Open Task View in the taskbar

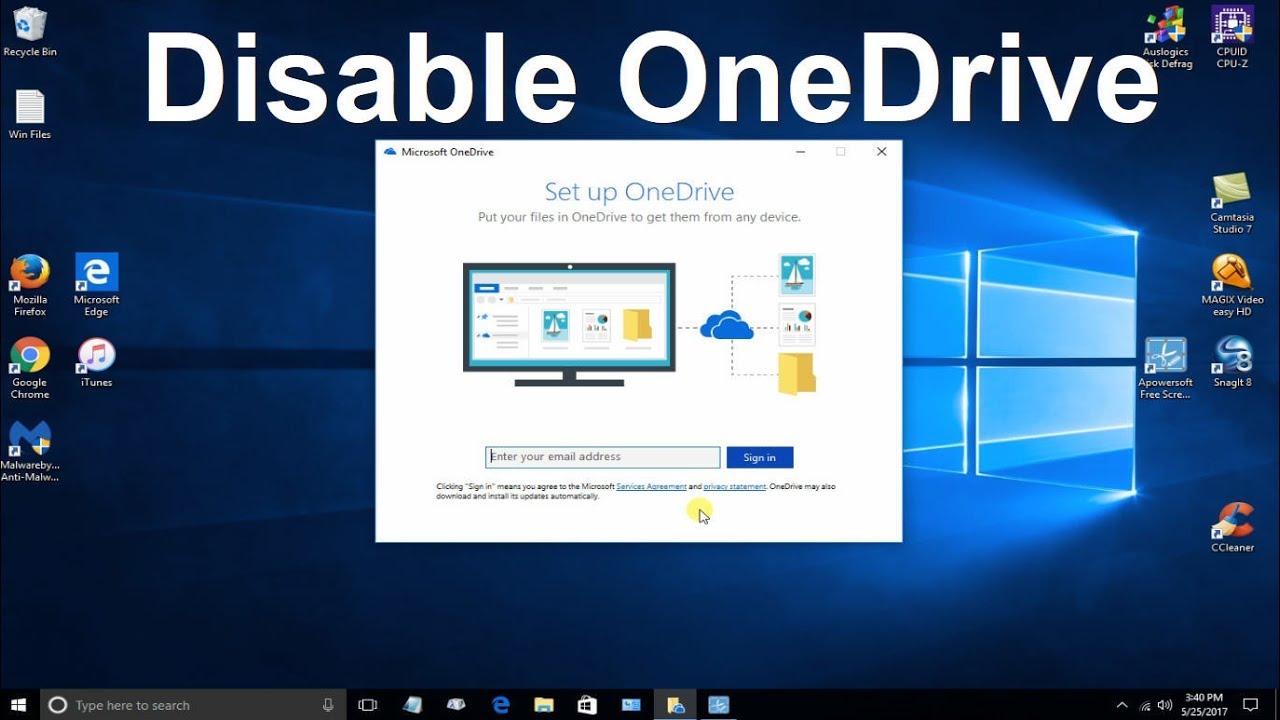(x=368, y=705)
